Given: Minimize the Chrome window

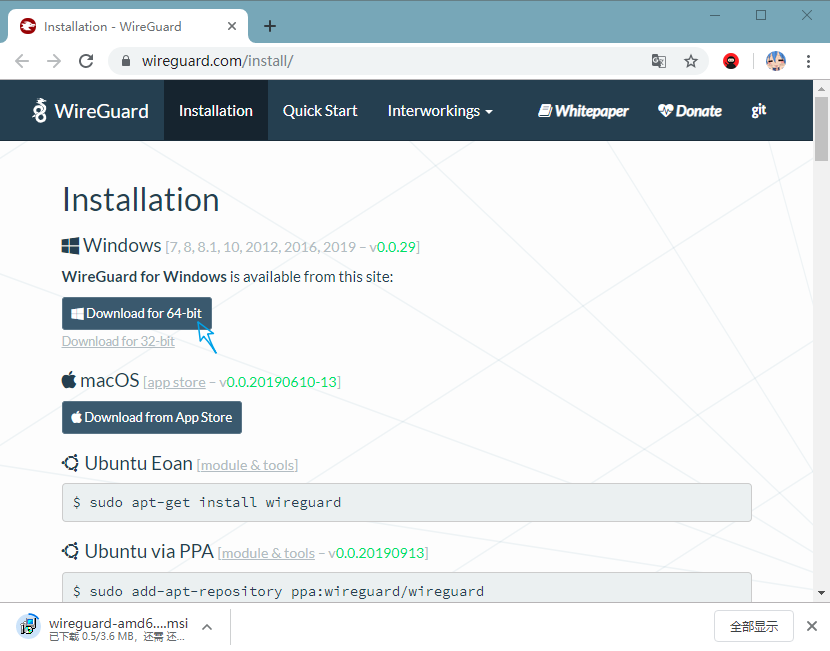Looking at the screenshot, I should (715, 15).
